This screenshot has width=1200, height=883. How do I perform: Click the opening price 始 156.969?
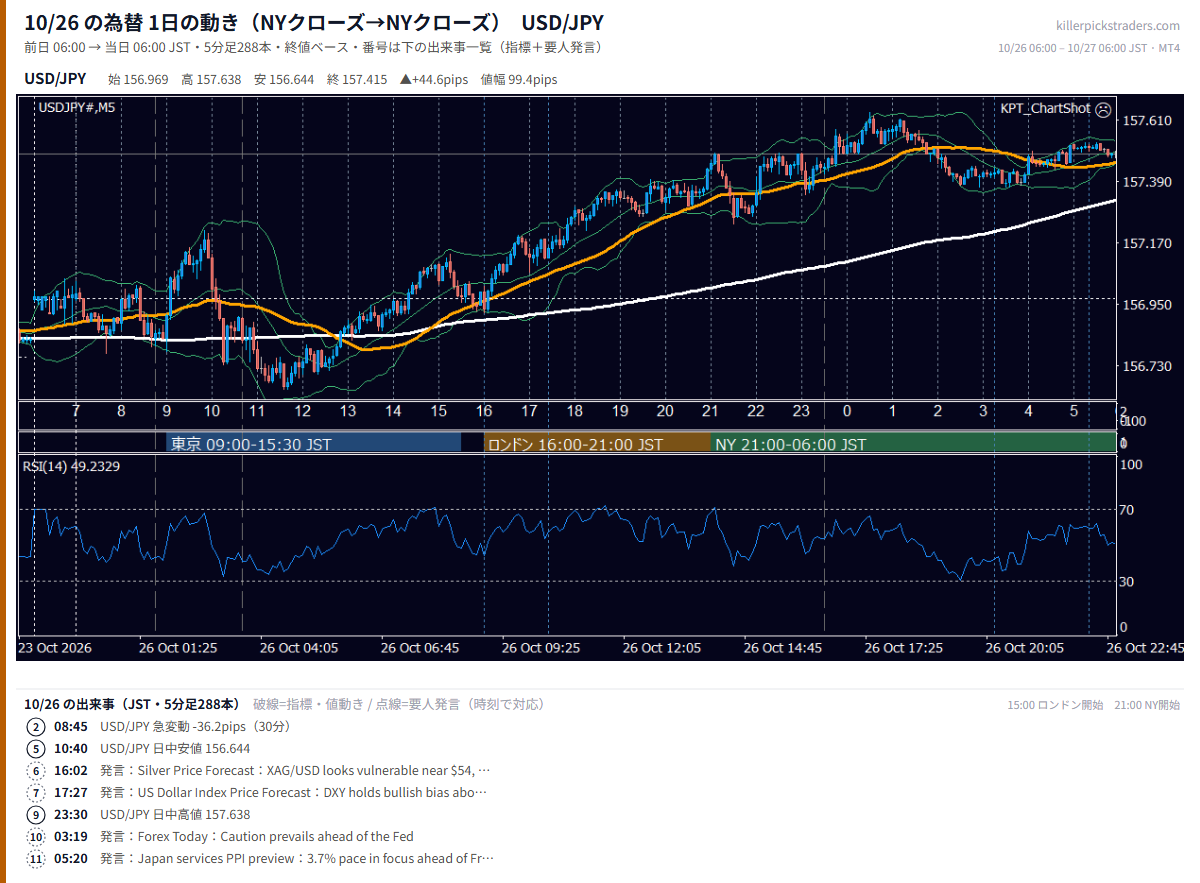tap(138, 79)
